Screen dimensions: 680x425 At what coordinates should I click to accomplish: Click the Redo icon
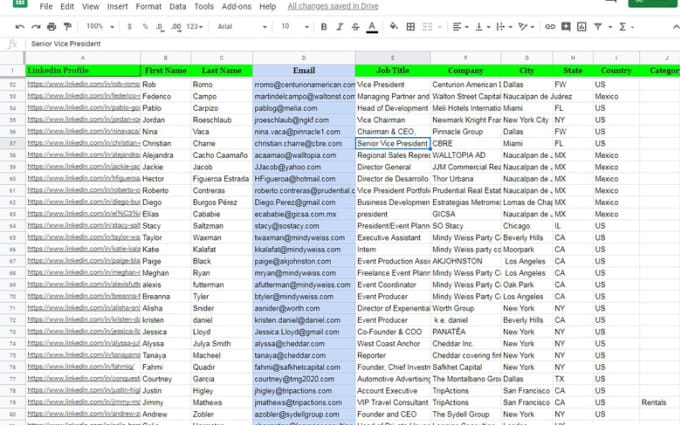click(36, 27)
